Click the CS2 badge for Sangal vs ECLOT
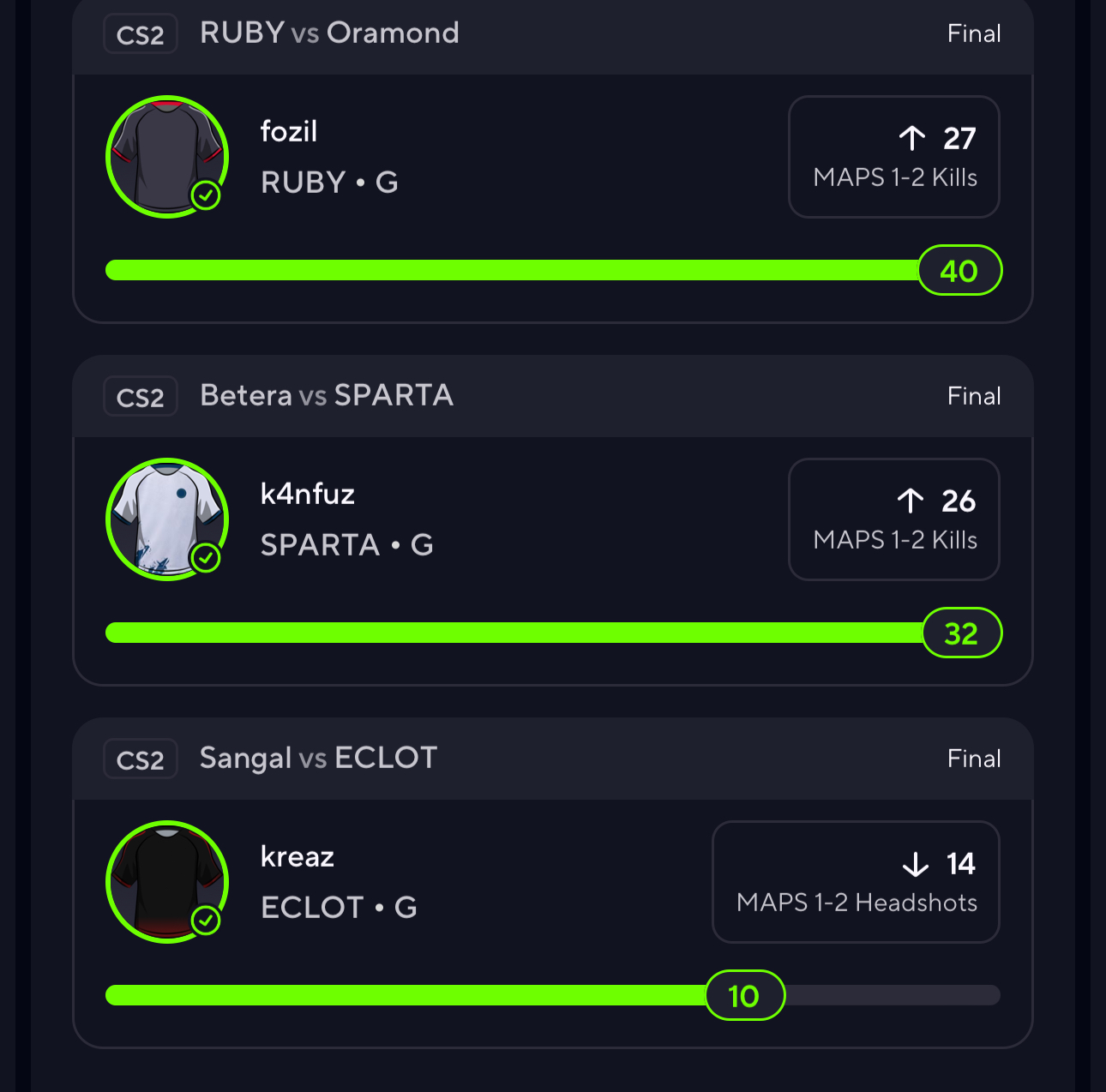This screenshot has width=1106, height=1092. 141,760
